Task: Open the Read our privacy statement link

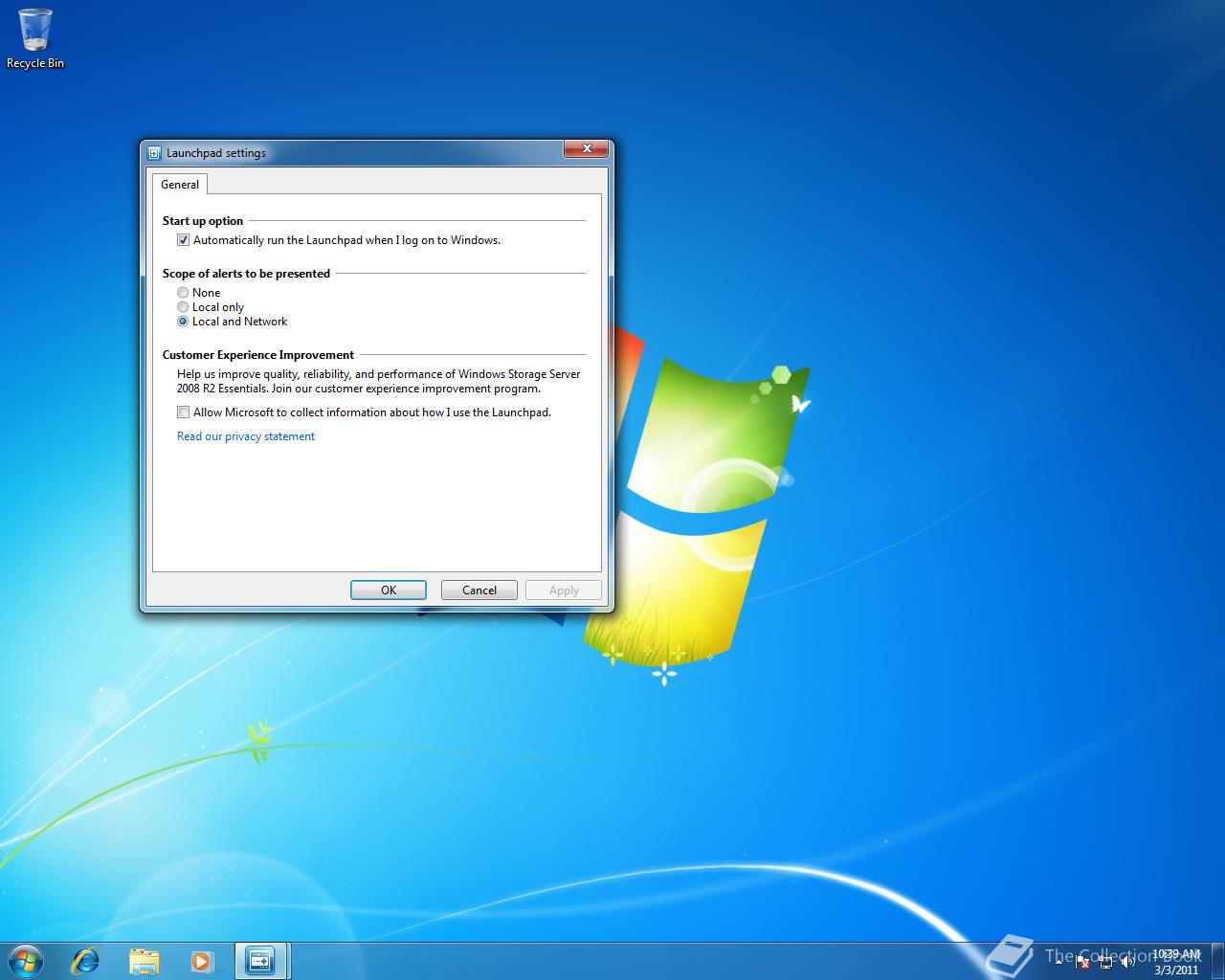Action: [x=246, y=436]
